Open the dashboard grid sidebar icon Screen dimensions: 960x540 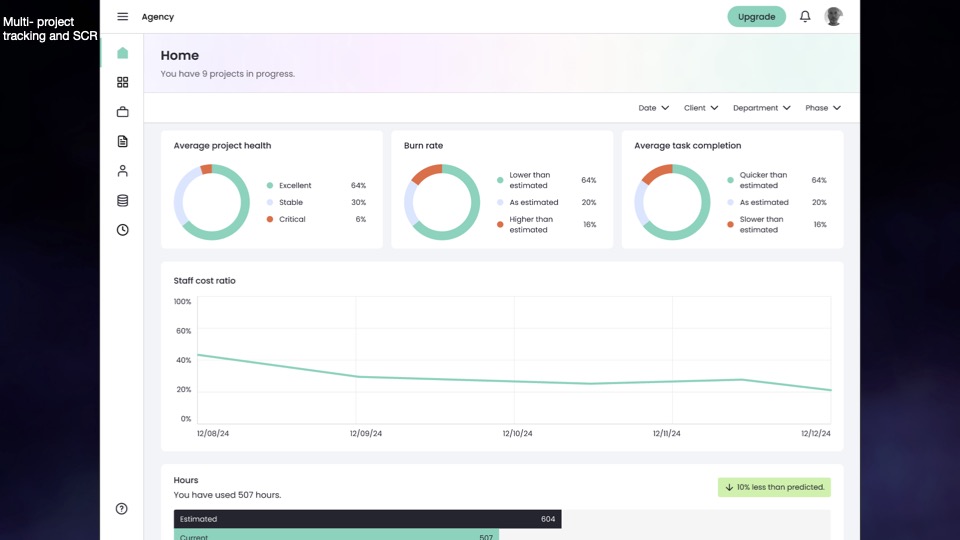tap(122, 82)
